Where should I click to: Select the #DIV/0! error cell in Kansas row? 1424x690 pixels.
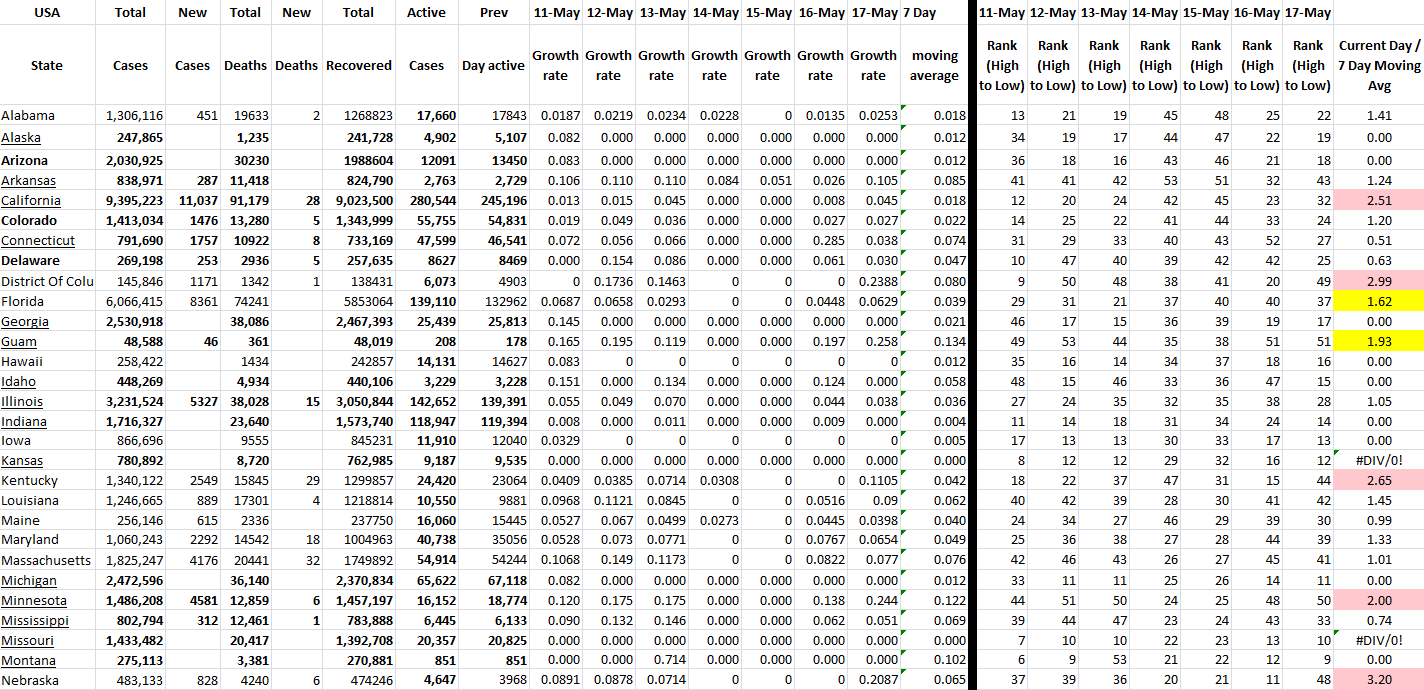pyautogui.click(x=1379, y=460)
